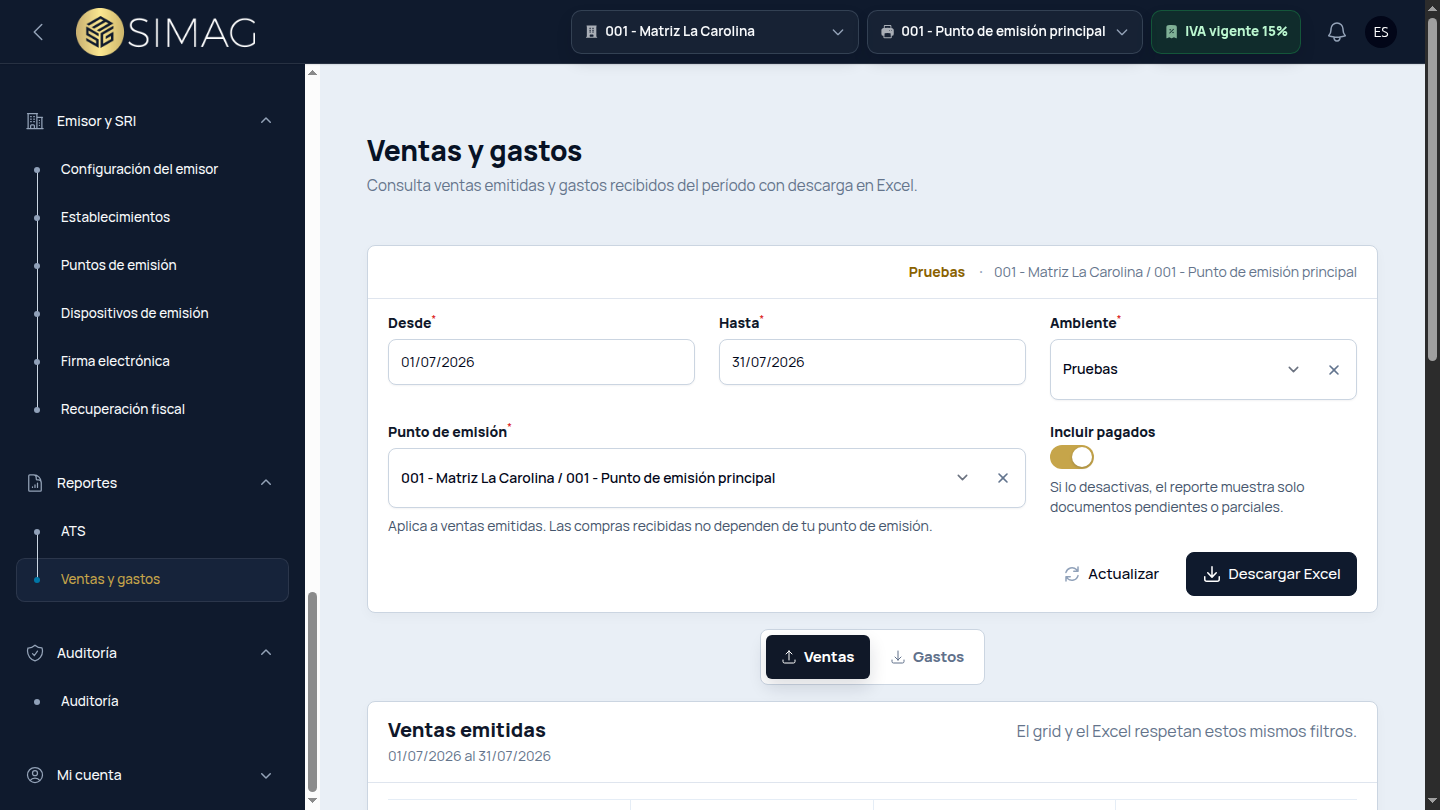Click the Pruebas label in card header
The height and width of the screenshot is (810, 1440).
(x=936, y=272)
